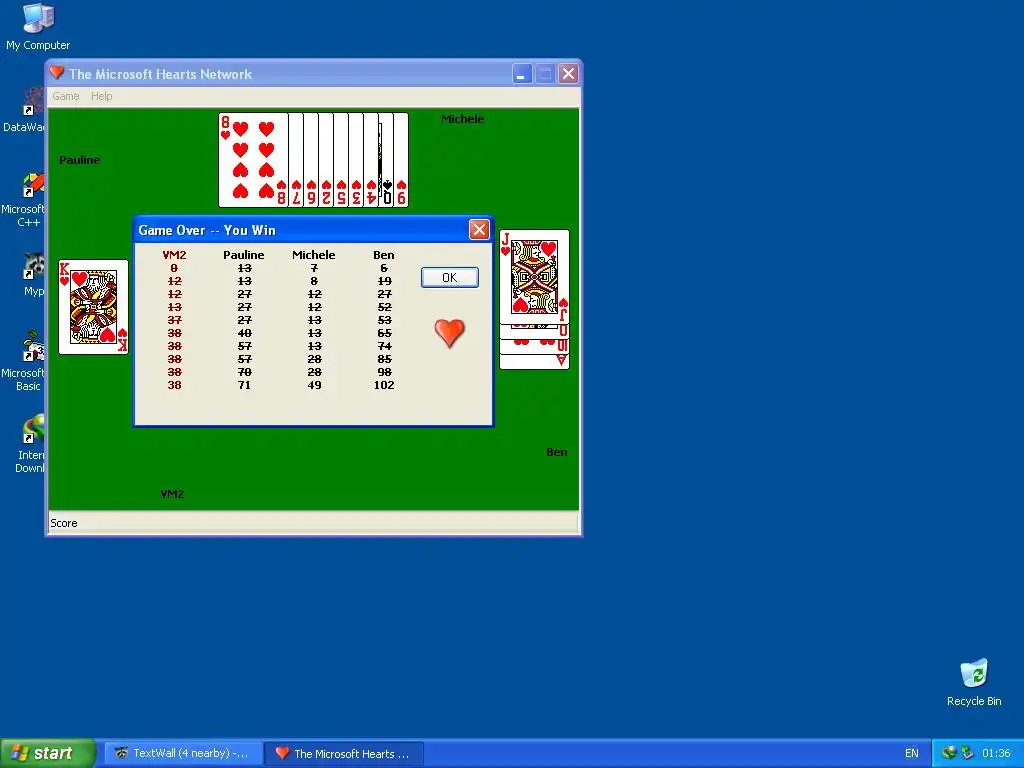Click the Pauline column header in scores
Image resolution: width=1024 pixels, height=768 pixels.
click(244, 255)
